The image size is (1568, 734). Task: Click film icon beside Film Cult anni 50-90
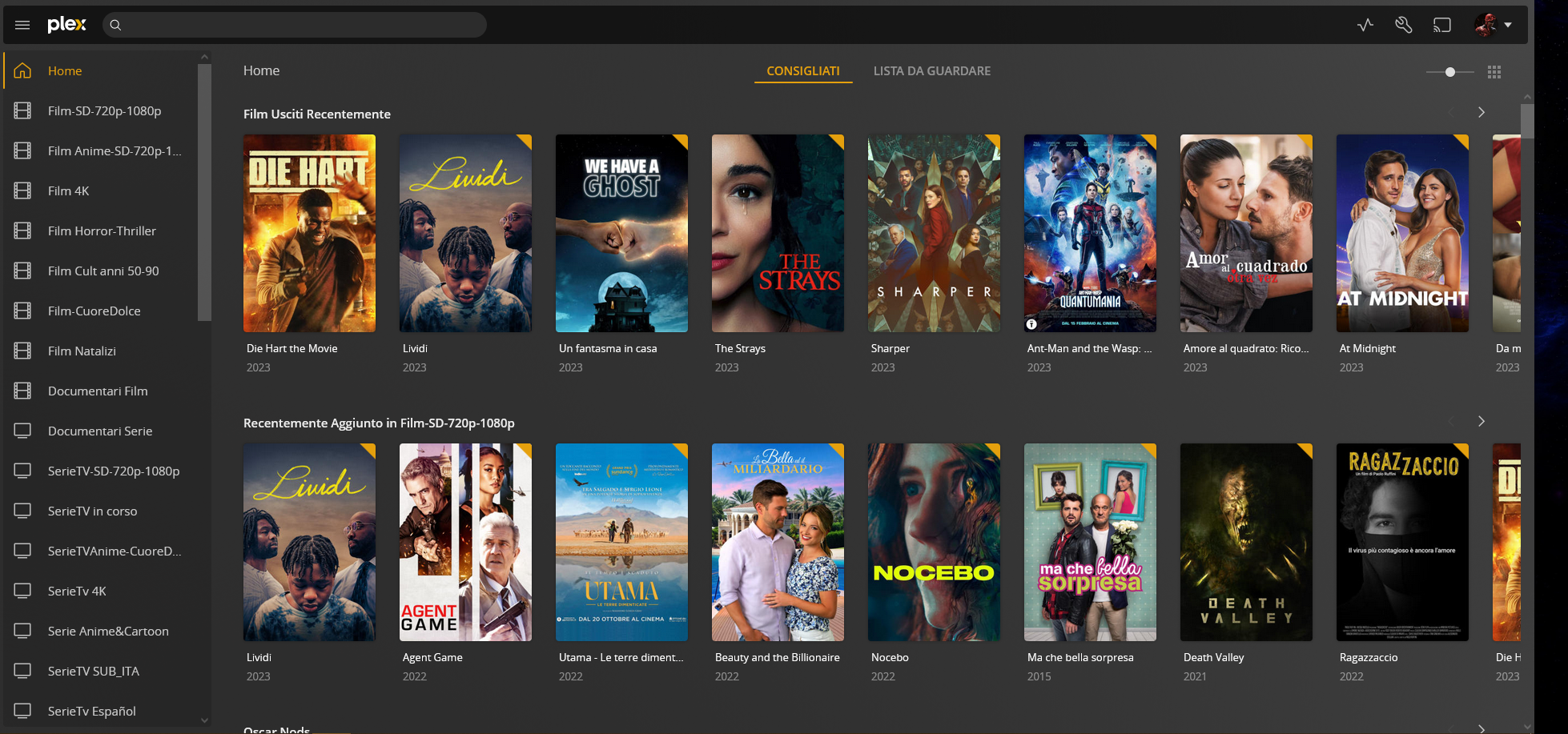[x=22, y=271]
